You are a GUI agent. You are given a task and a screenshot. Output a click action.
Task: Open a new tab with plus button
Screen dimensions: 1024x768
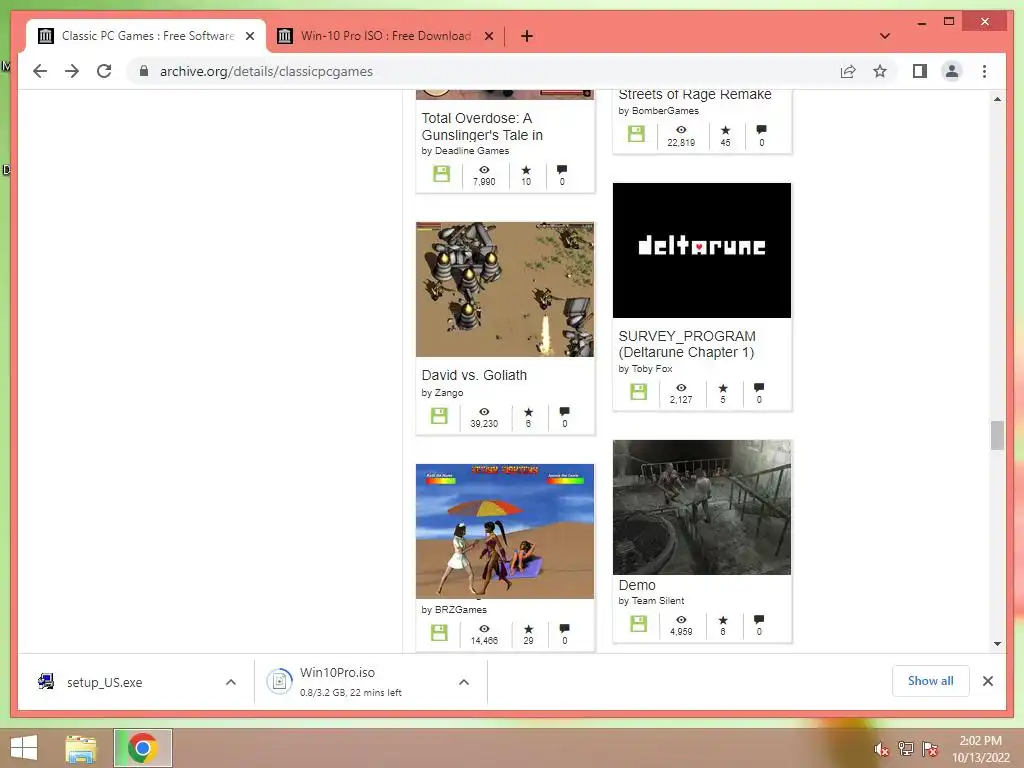click(527, 36)
